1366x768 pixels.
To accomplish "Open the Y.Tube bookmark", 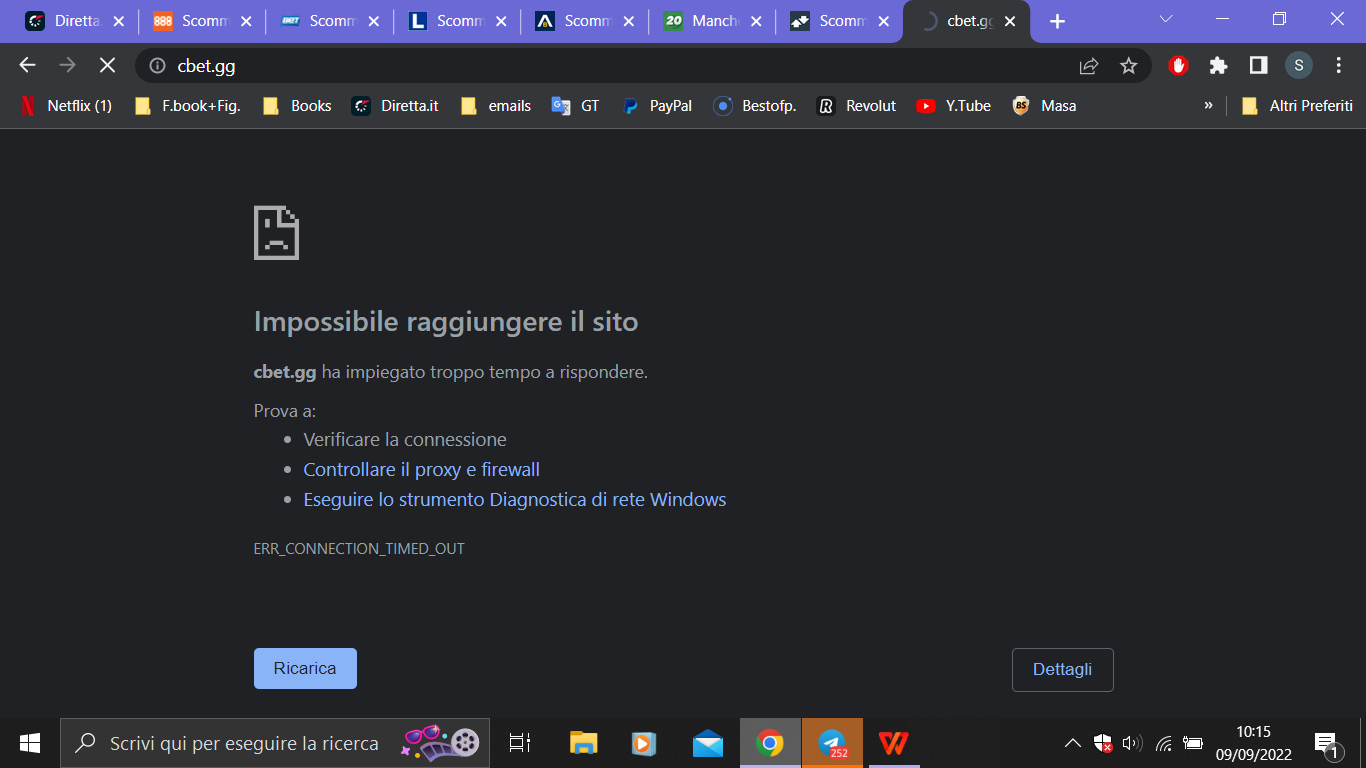I will pos(954,105).
